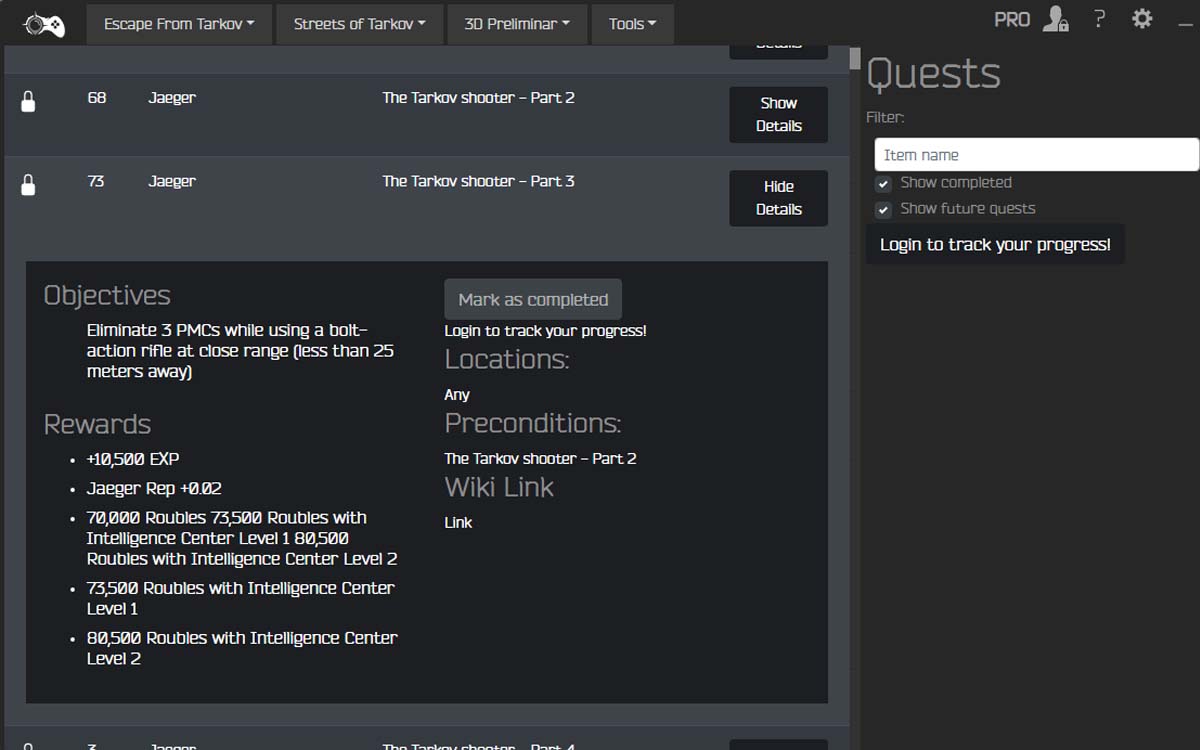Click the +10,500 EXP reward text
1200x750 pixels.
point(133,459)
